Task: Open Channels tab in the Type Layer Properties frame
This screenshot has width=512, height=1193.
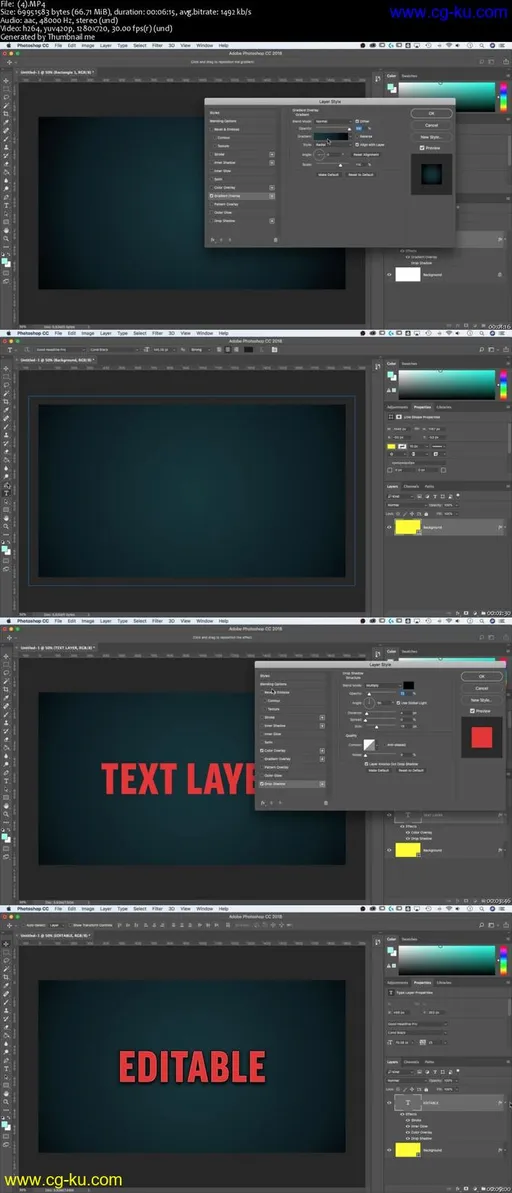Action: pyautogui.click(x=411, y=1062)
